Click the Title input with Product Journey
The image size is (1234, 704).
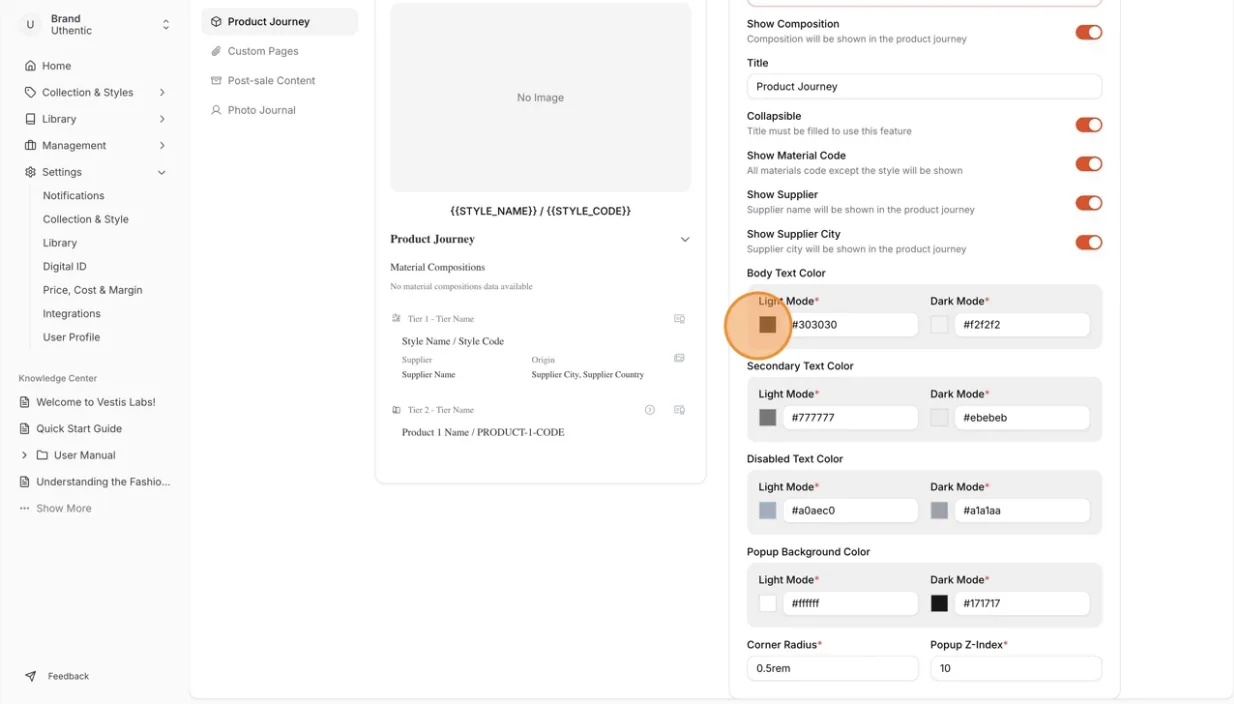point(924,86)
